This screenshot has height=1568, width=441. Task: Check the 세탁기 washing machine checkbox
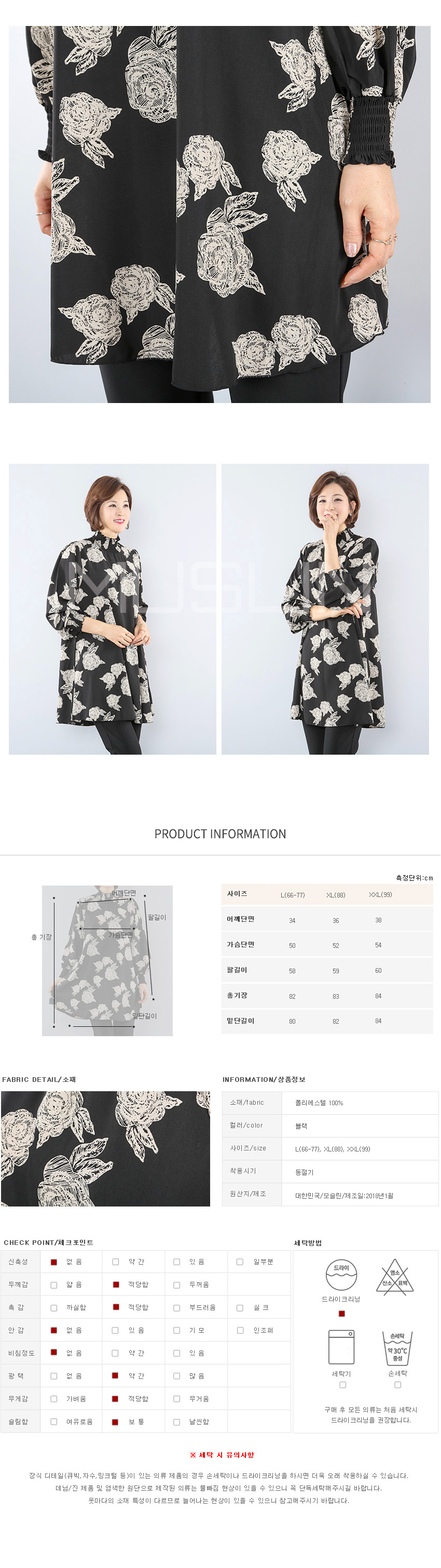click(343, 1385)
